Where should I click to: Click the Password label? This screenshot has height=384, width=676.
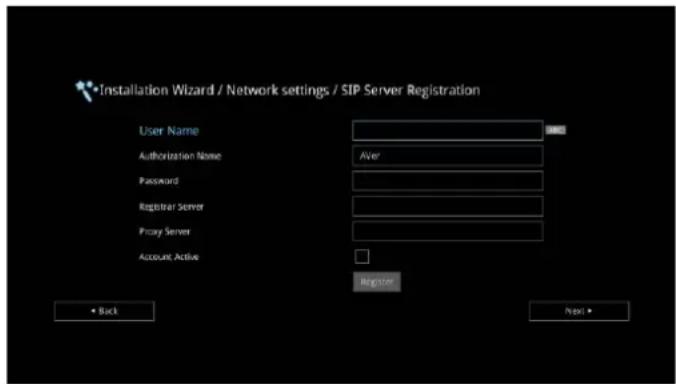click(x=158, y=181)
